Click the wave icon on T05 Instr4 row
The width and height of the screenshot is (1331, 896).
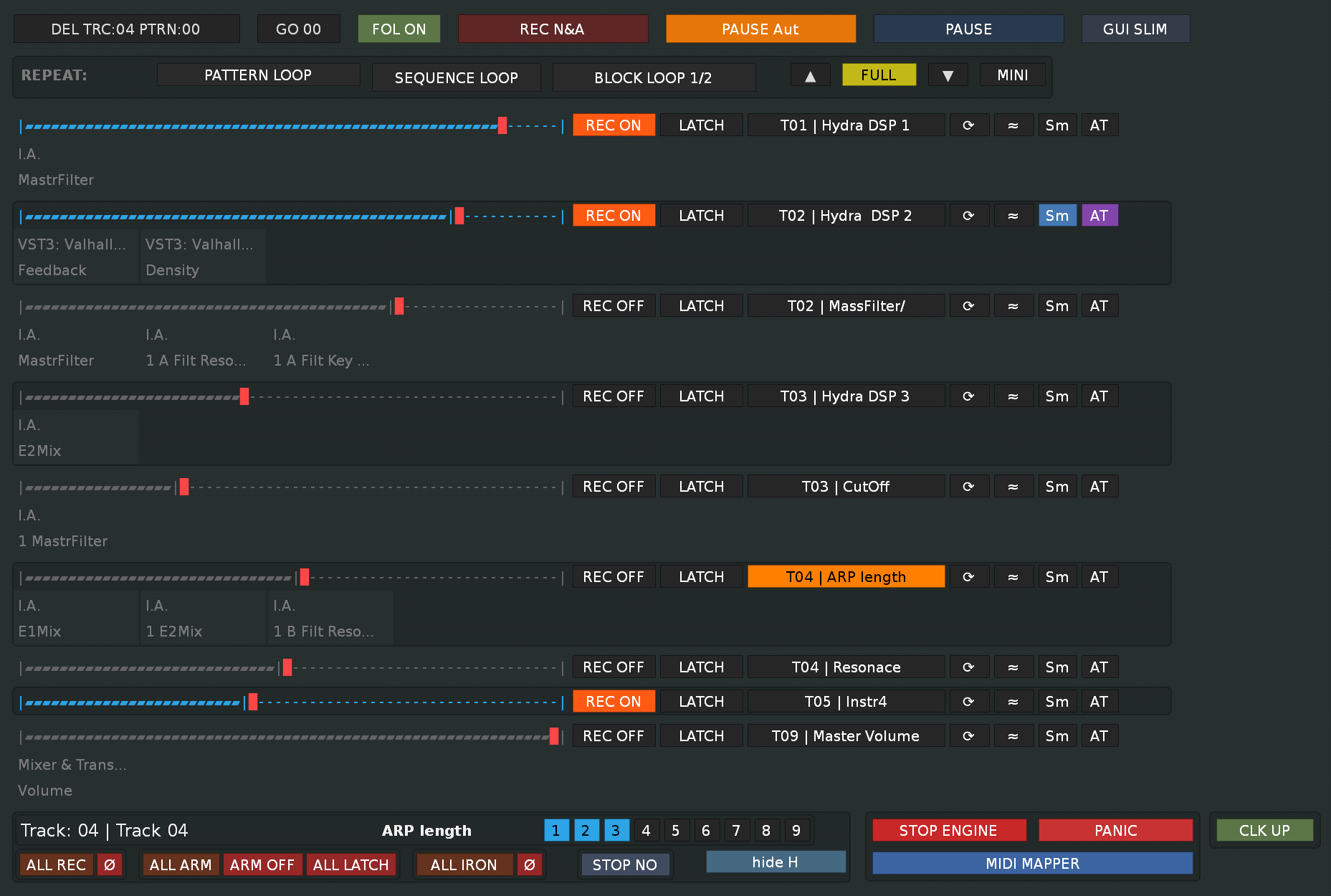(1013, 702)
